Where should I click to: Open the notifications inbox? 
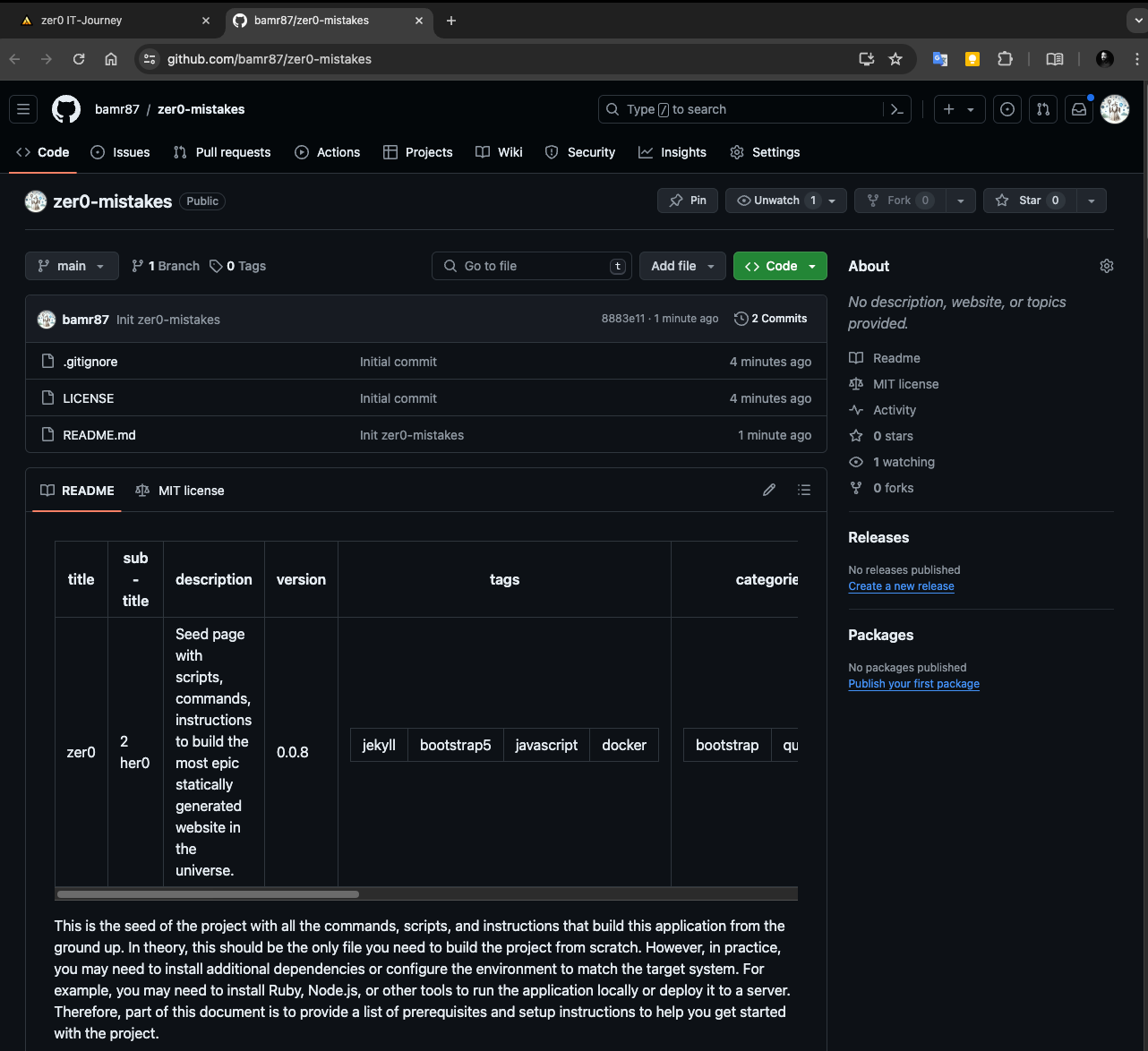(x=1078, y=109)
